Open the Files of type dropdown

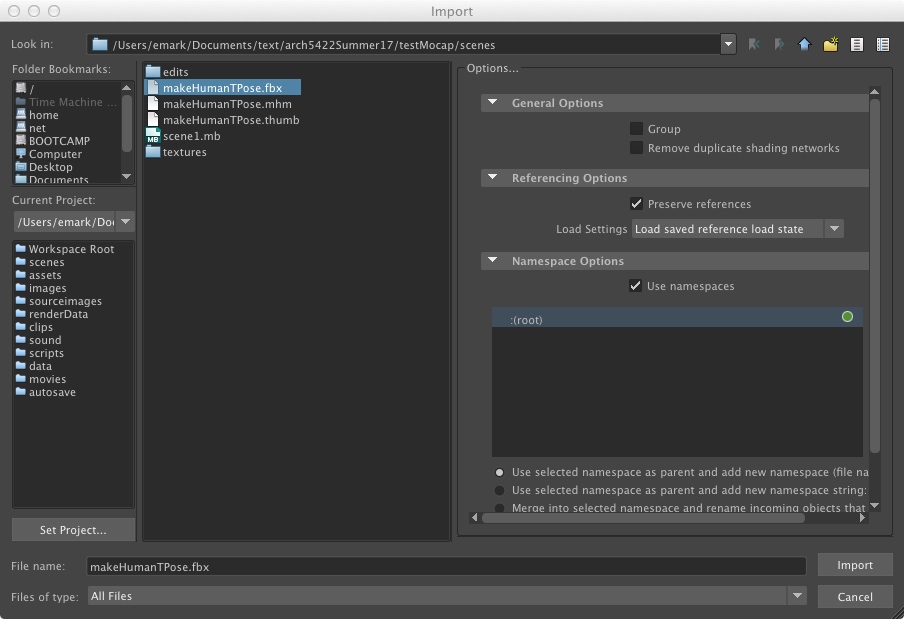coord(797,595)
